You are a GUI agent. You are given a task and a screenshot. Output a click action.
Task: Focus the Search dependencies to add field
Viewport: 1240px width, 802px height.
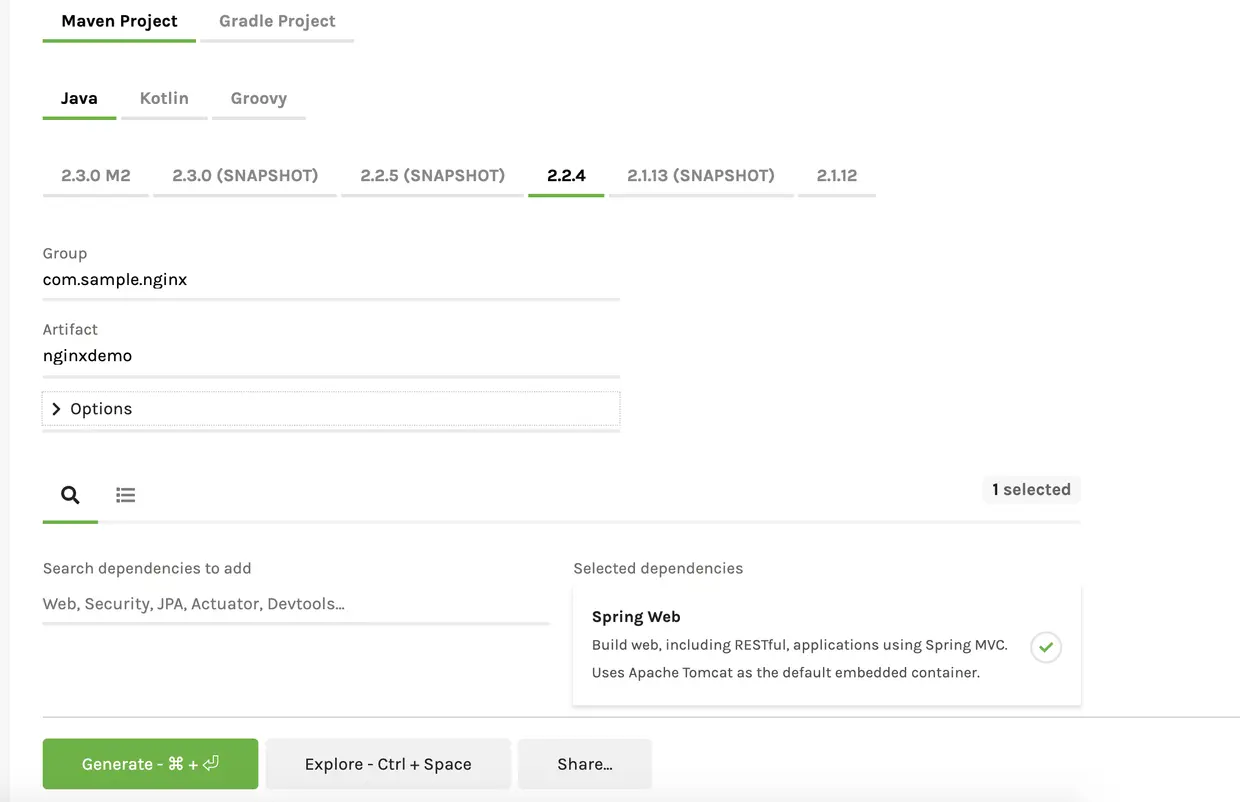pos(296,604)
